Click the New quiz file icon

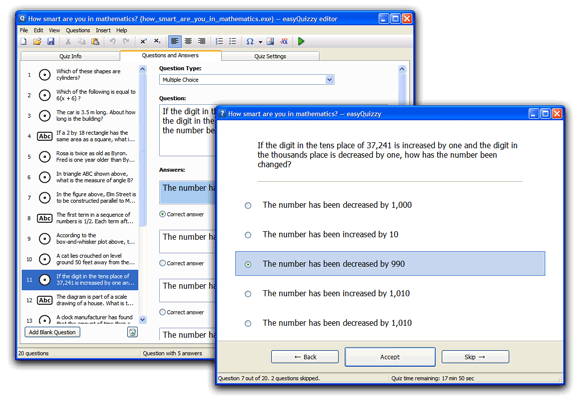point(24,41)
